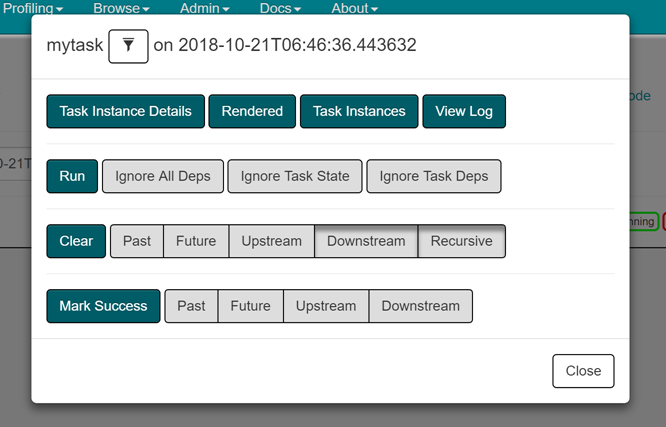Toggle Past in the Mark Success row
Image resolution: width=666 pixels, height=427 pixels.
[x=191, y=306]
